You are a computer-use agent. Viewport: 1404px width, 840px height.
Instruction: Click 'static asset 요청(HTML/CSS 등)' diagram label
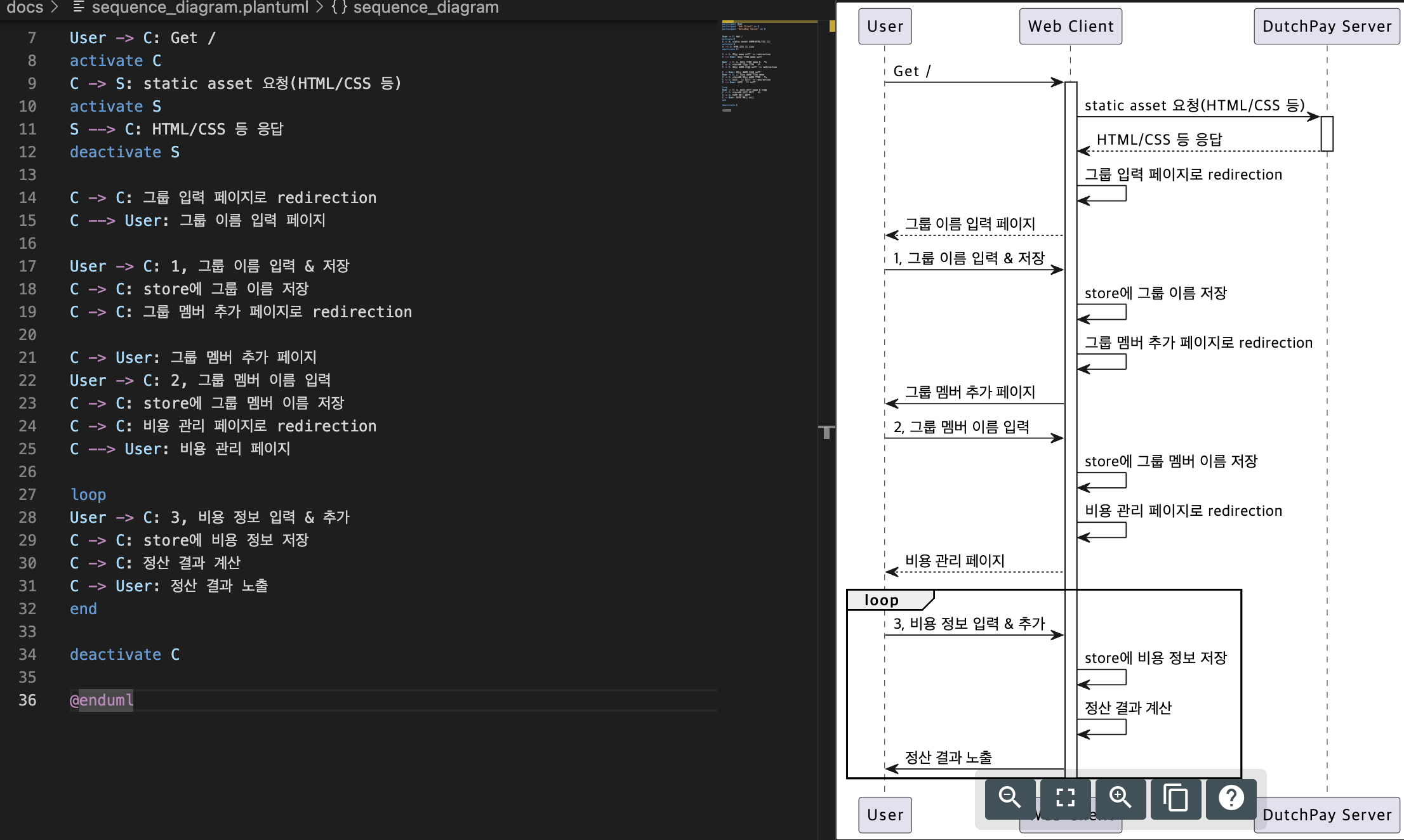point(1195,105)
